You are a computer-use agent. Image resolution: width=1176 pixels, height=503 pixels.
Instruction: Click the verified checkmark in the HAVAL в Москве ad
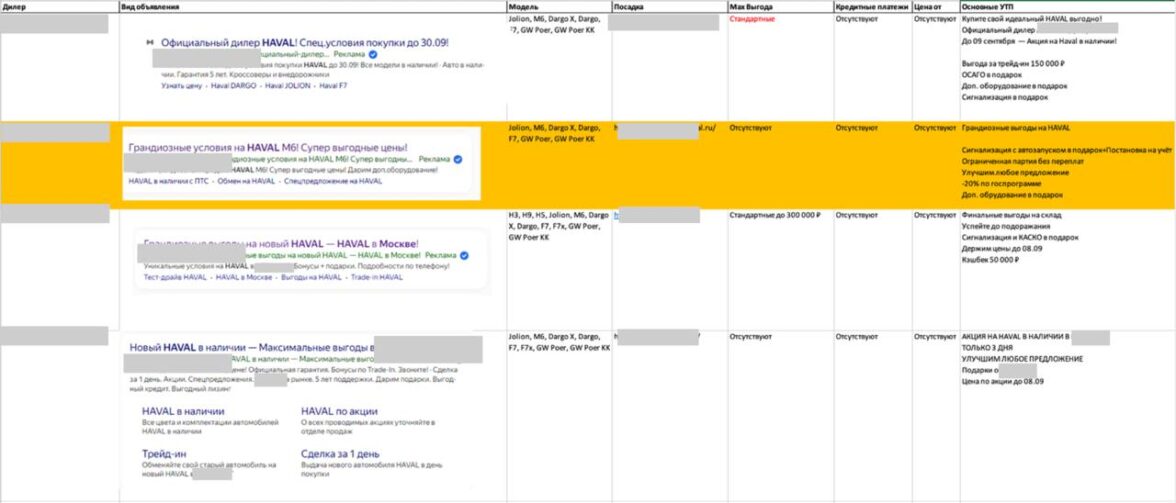click(464, 256)
